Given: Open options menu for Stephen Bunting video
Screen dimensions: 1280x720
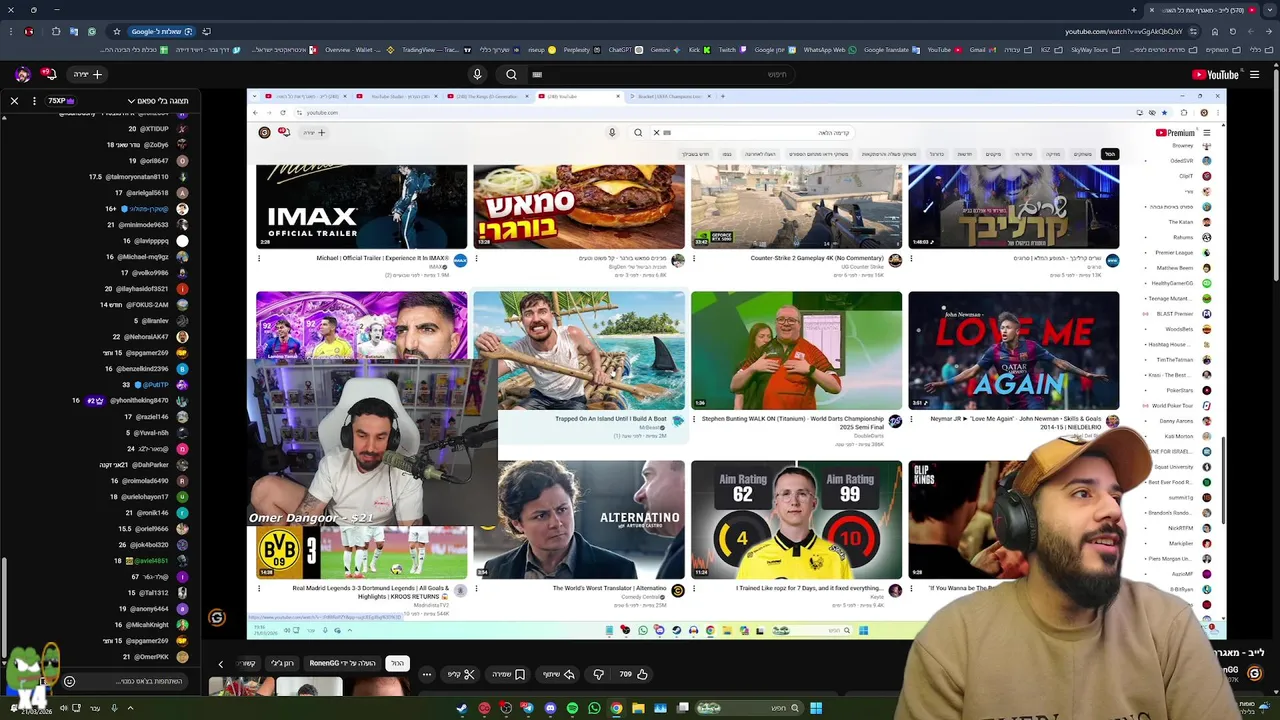Looking at the screenshot, I should click(x=694, y=419).
